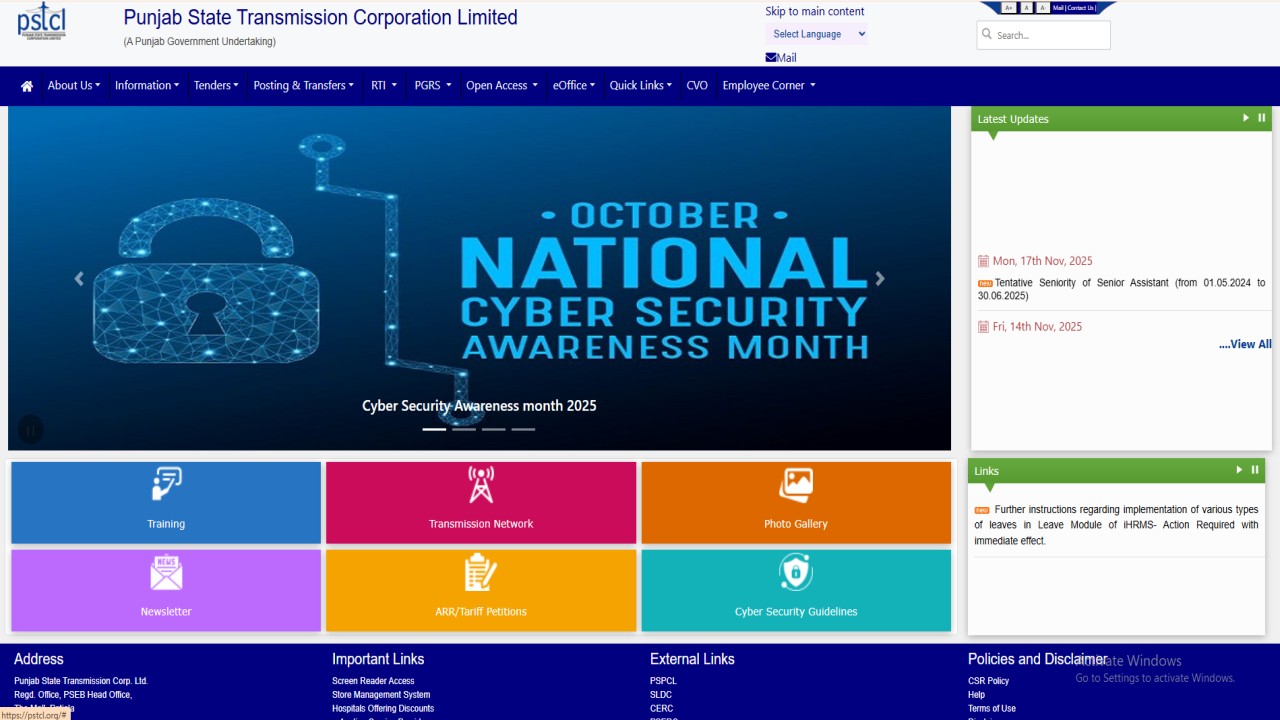Viewport: 1280px width, 720px height.
Task: Open the CVO menu item
Action: [697, 86]
